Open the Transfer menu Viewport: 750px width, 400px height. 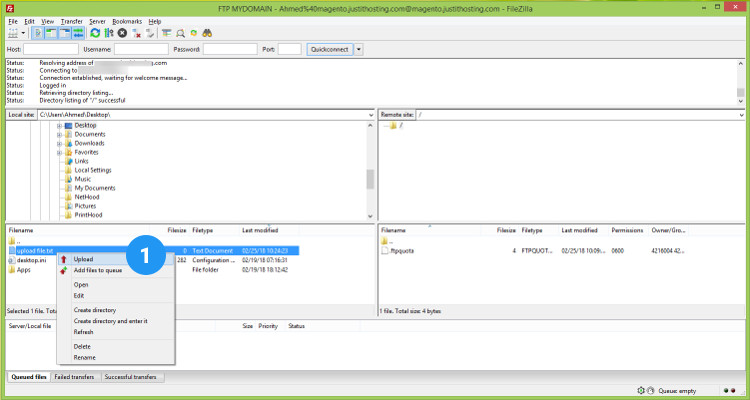[x=72, y=22]
